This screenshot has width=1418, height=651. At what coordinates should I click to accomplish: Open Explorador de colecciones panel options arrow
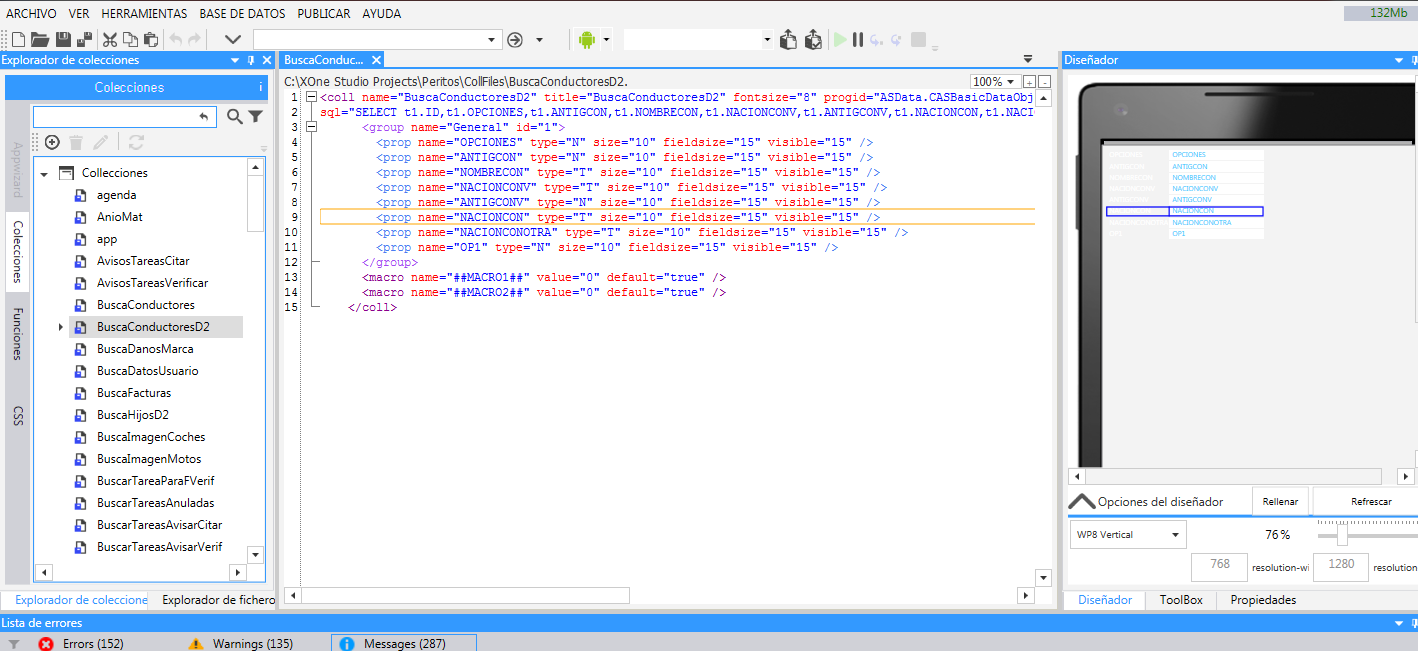(234, 60)
